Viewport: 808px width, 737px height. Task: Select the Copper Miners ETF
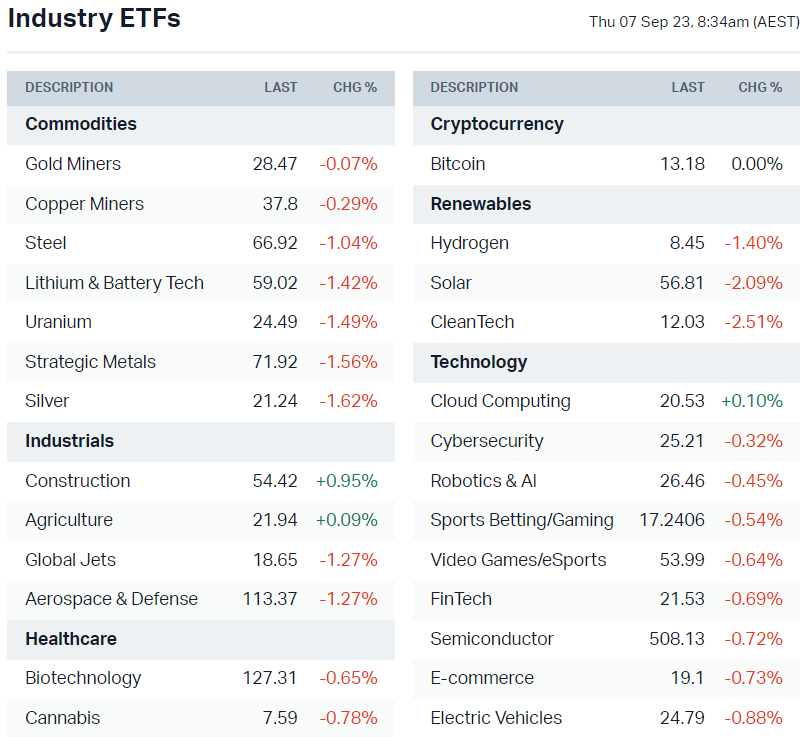(84, 204)
